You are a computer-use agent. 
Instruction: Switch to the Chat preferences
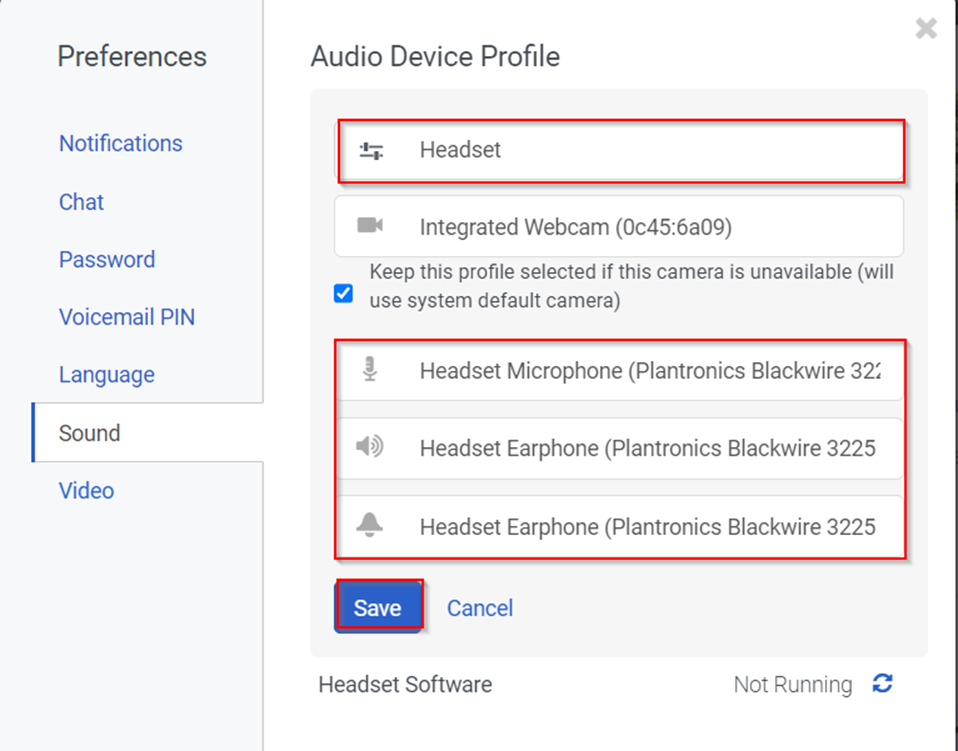pyautogui.click(x=81, y=202)
